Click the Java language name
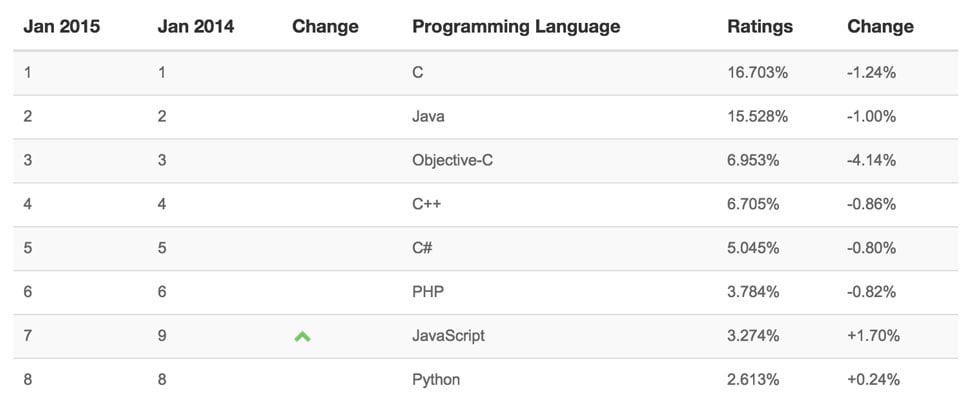Viewport: 980px width, 400px height. [429, 116]
